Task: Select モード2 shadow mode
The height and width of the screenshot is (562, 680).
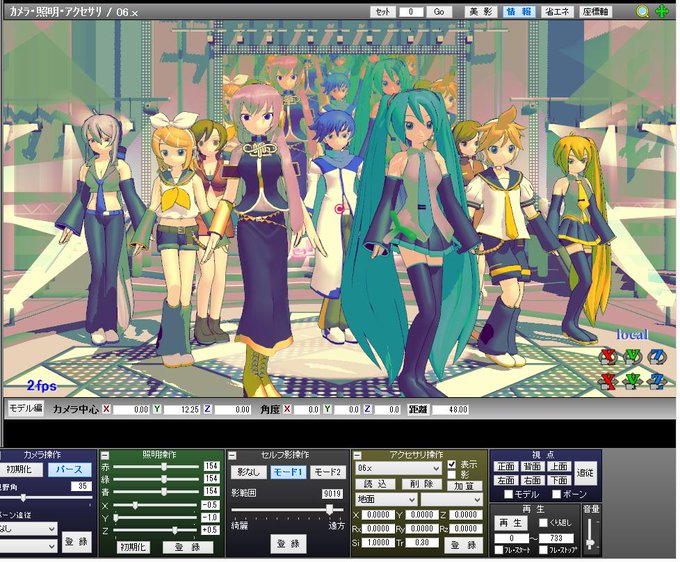Action: pos(328,472)
